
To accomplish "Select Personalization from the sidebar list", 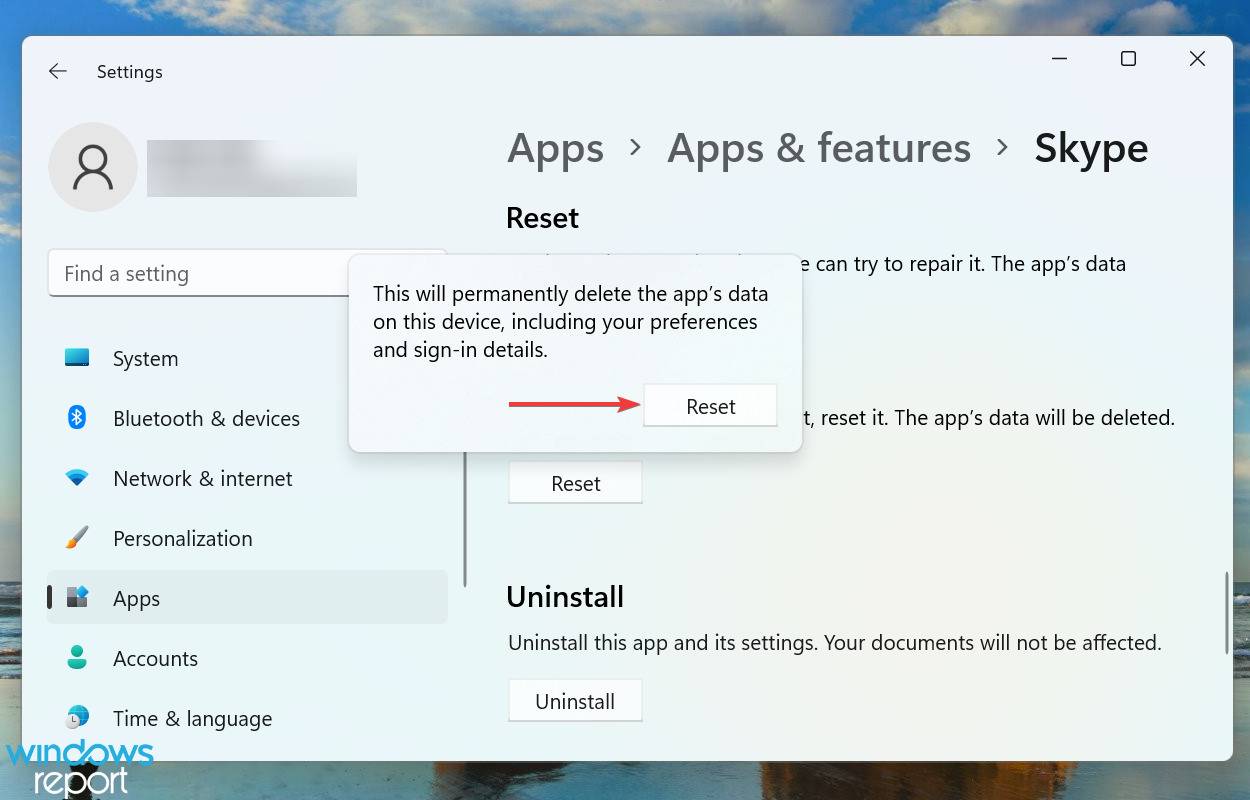I will 181,538.
